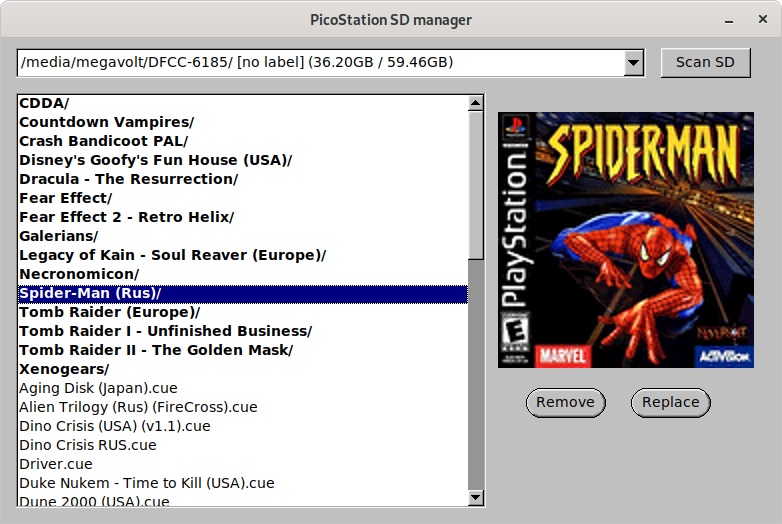Choose the Crash Bandicoot PAL folder
This screenshot has height=524, width=782.
point(103,141)
